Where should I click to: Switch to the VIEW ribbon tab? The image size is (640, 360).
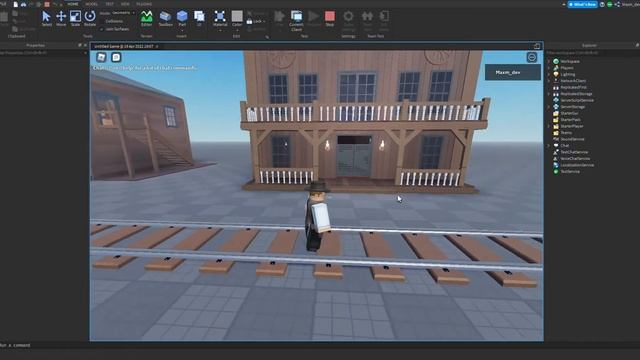125,4
